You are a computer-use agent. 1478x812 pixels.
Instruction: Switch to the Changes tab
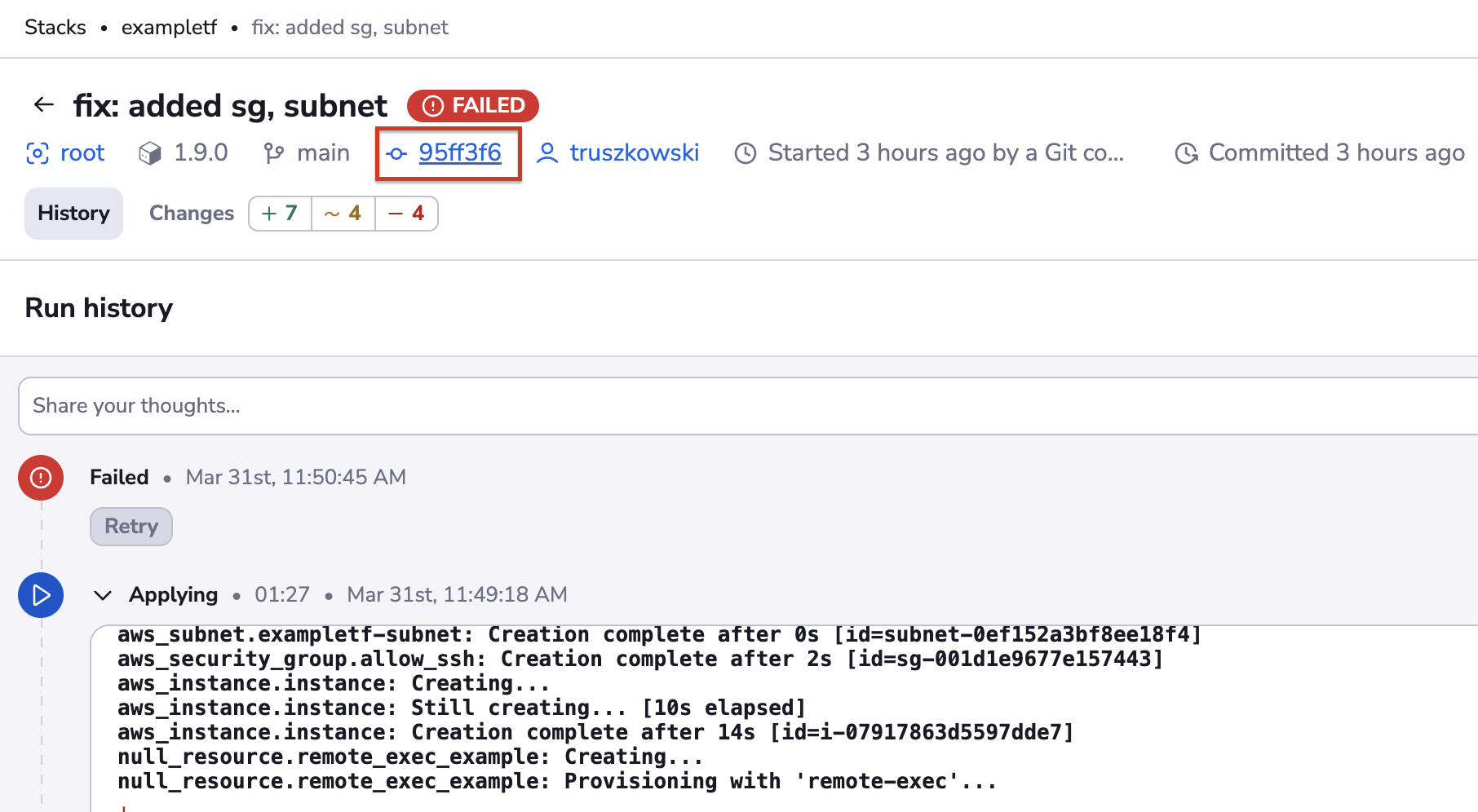click(191, 213)
